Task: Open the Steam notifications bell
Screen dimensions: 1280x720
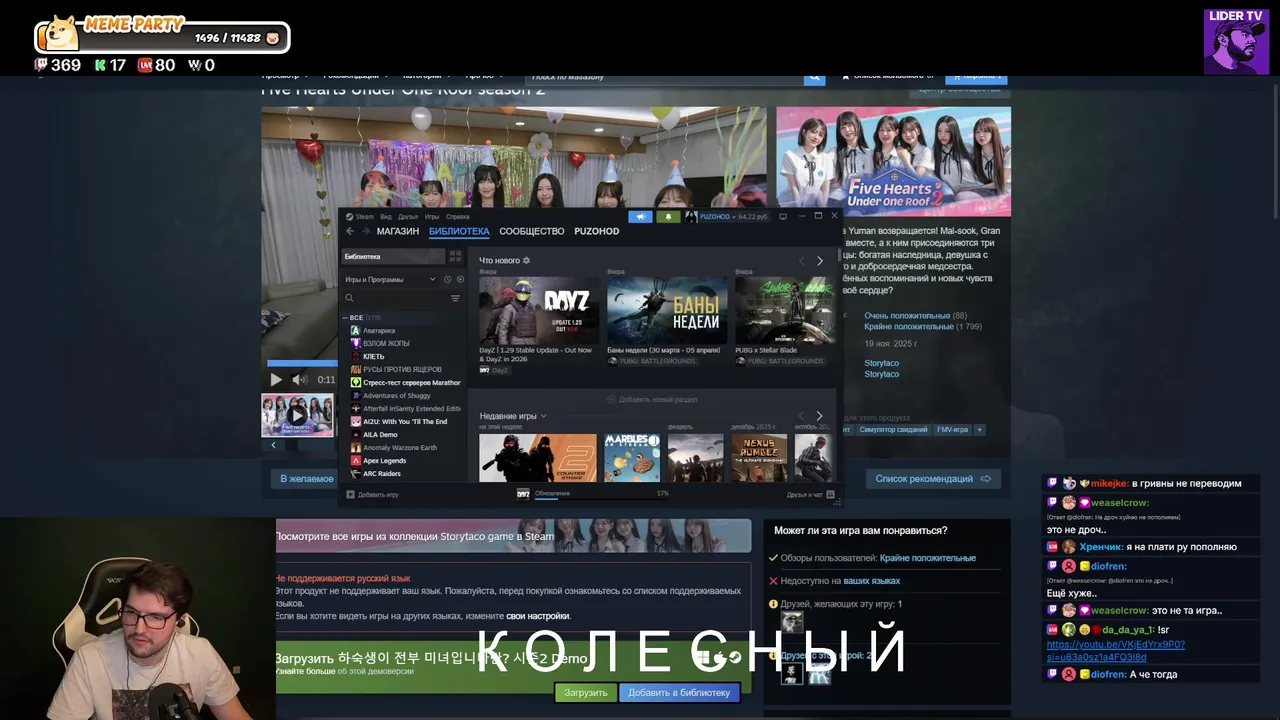Action: tap(668, 216)
